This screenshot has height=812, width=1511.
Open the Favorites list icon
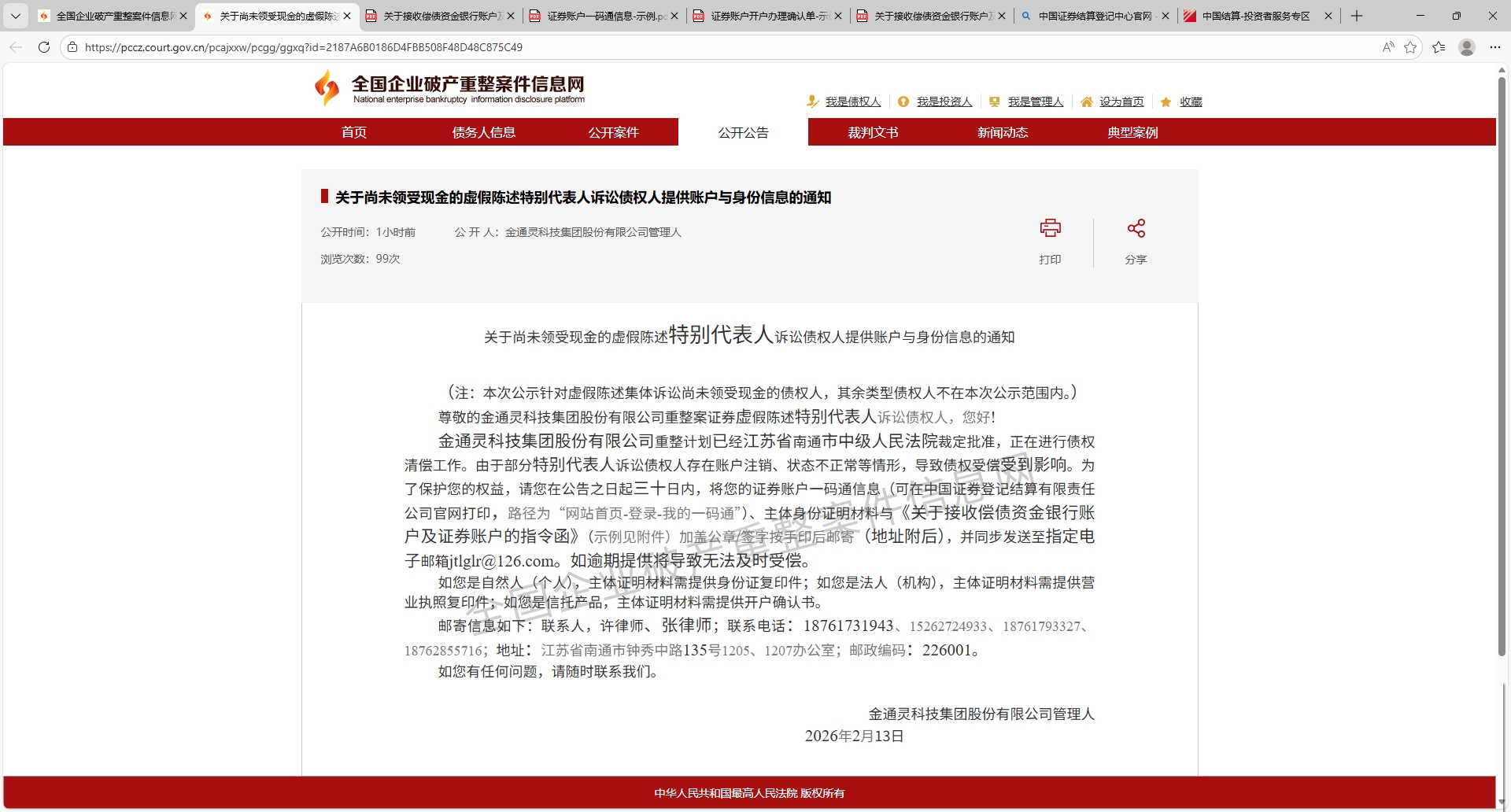1439,47
